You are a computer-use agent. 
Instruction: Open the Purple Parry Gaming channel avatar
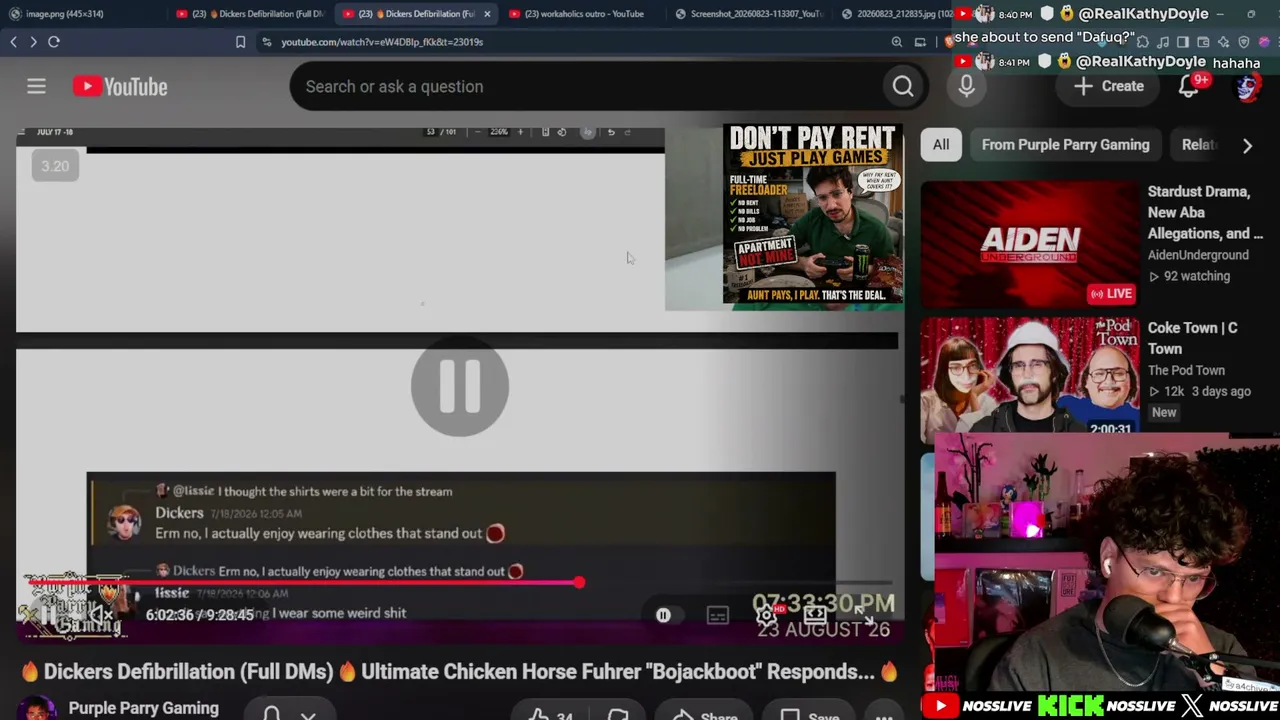(36, 709)
